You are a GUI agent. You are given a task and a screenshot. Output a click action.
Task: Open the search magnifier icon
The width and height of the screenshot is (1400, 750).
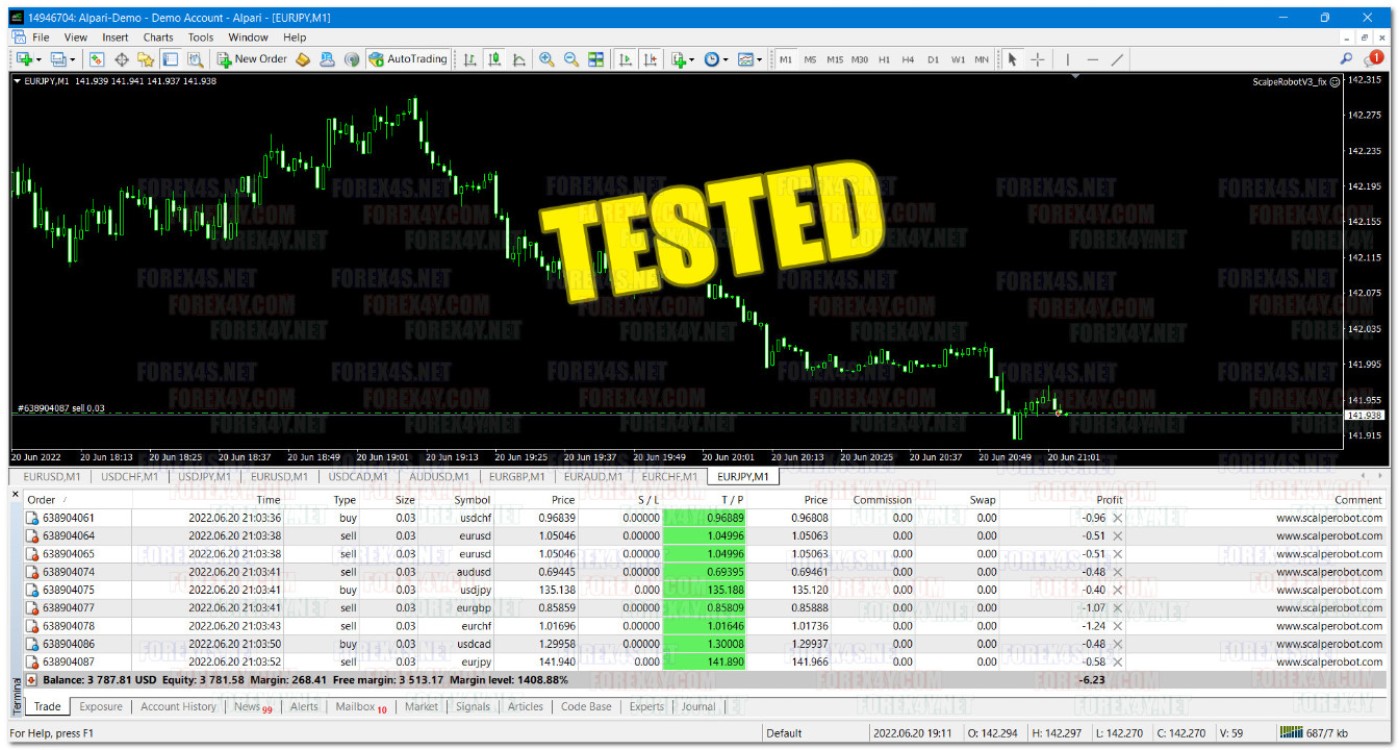[x=1346, y=60]
